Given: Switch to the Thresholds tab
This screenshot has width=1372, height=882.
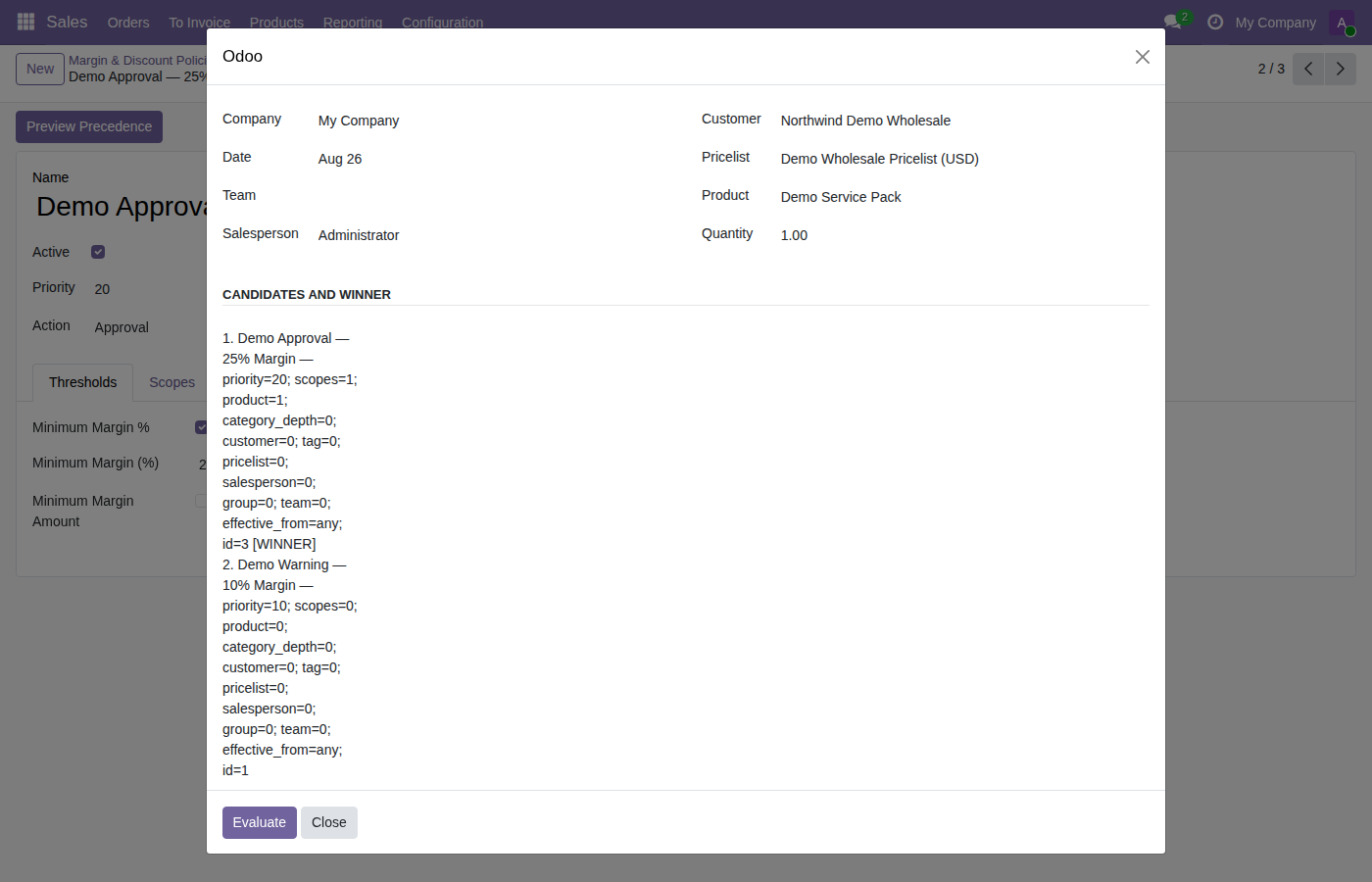Looking at the screenshot, I should coord(83,382).
